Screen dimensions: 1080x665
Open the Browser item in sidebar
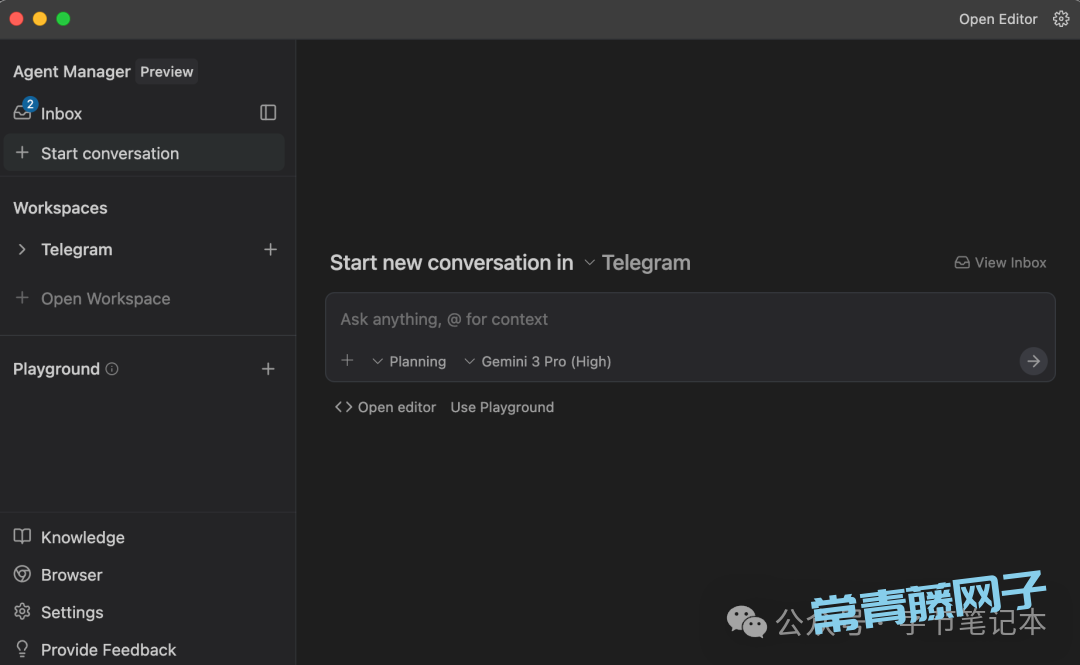point(71,575)
